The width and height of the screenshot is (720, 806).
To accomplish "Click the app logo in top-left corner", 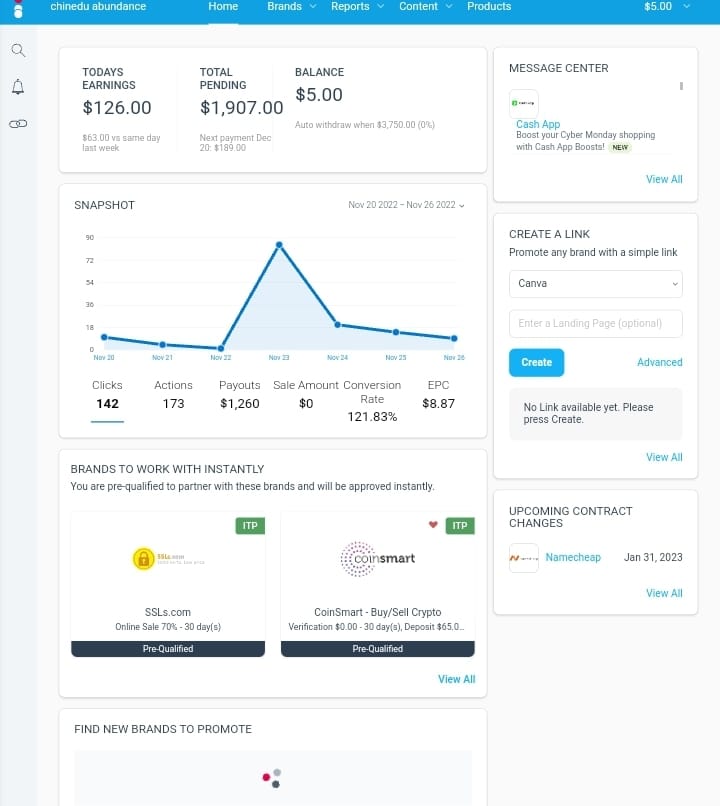I will pos(18,9).
